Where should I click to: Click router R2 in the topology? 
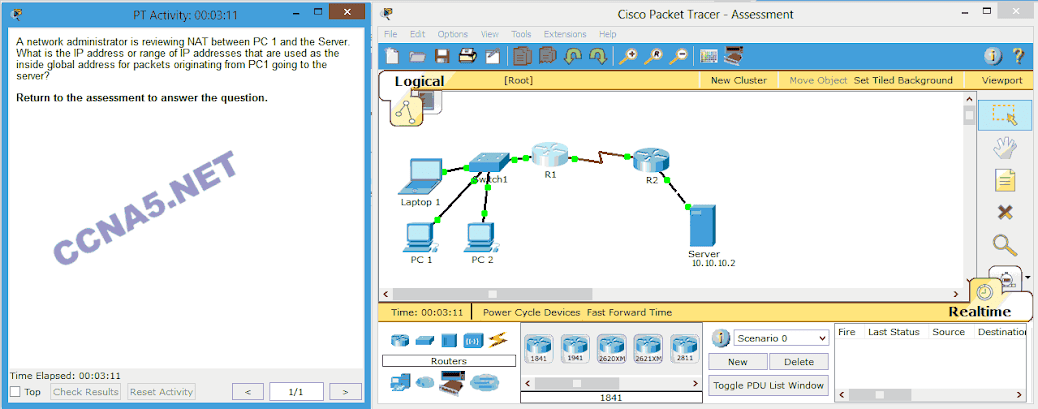[651, 159]
